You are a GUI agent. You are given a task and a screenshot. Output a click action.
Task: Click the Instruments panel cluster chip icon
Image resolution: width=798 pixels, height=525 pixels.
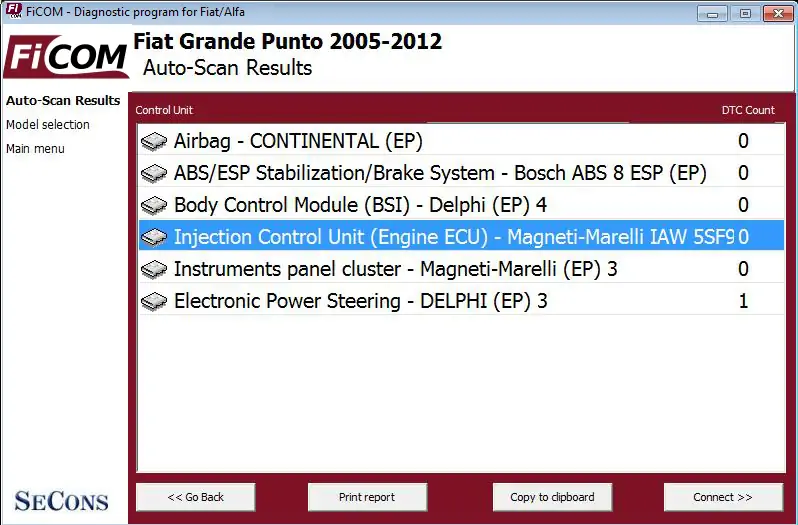[154, 270]
